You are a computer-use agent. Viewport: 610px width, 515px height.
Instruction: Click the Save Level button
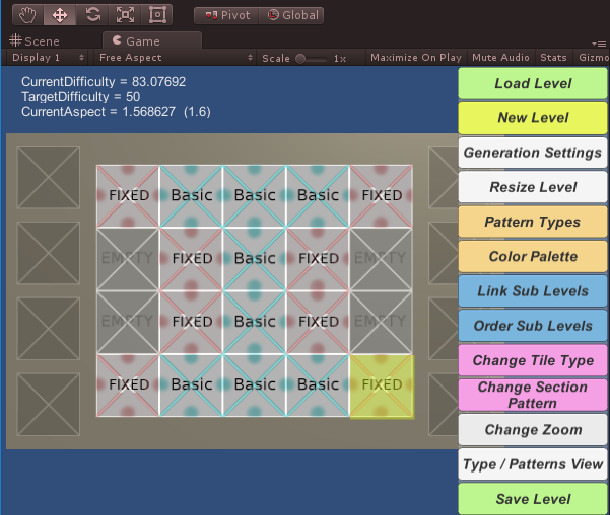(x=533, y=499)
